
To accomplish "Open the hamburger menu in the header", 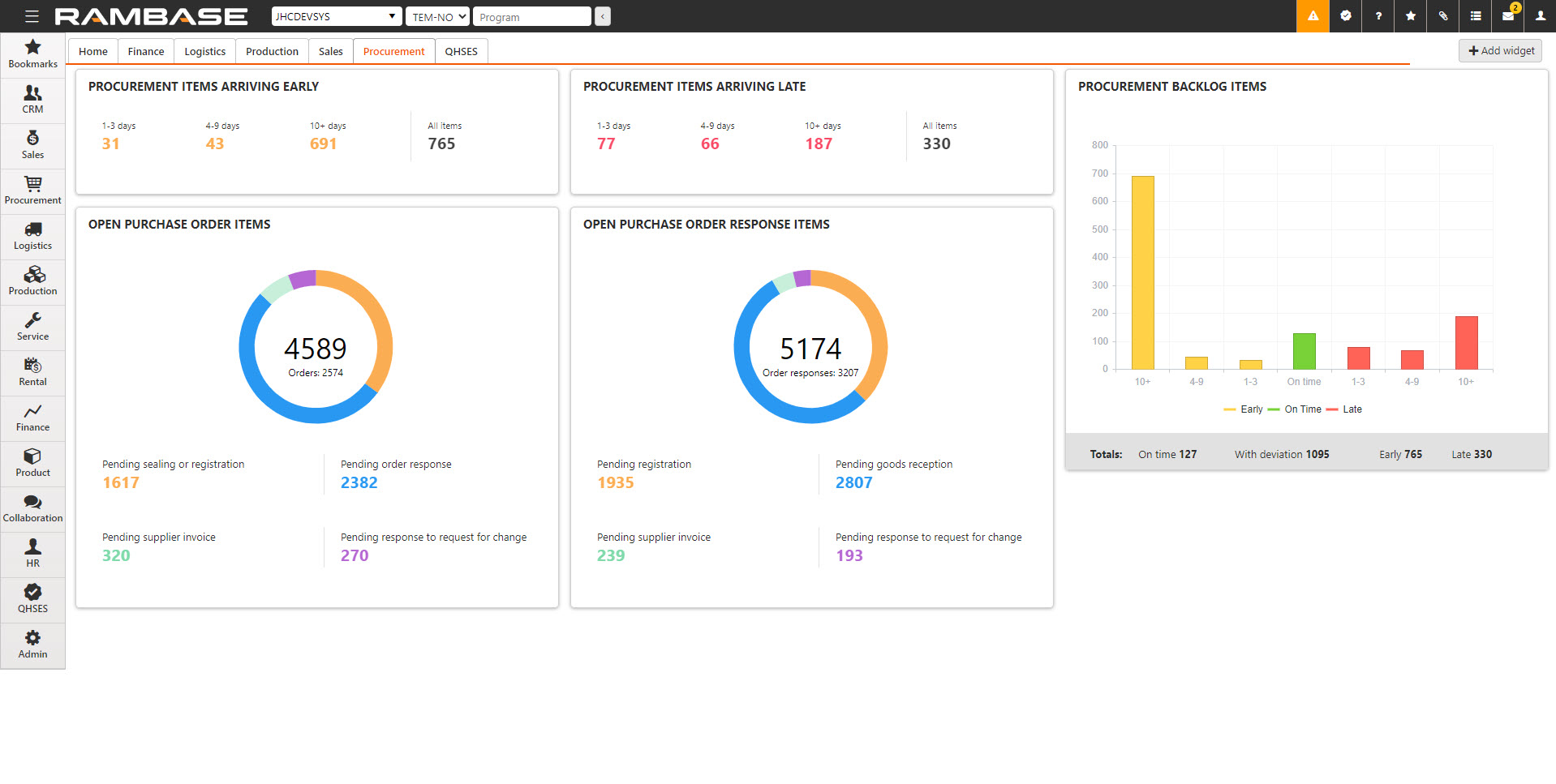I will pos(32,16).
